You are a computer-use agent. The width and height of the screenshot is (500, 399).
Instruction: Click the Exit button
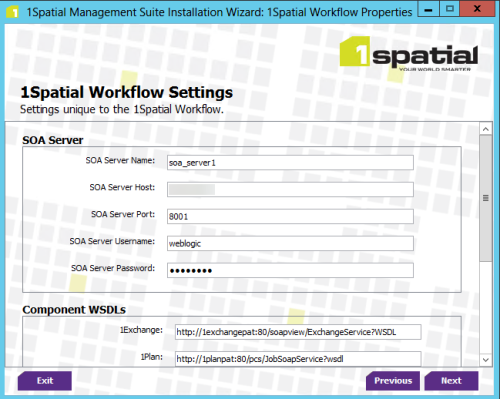click(x=45, y=381)
